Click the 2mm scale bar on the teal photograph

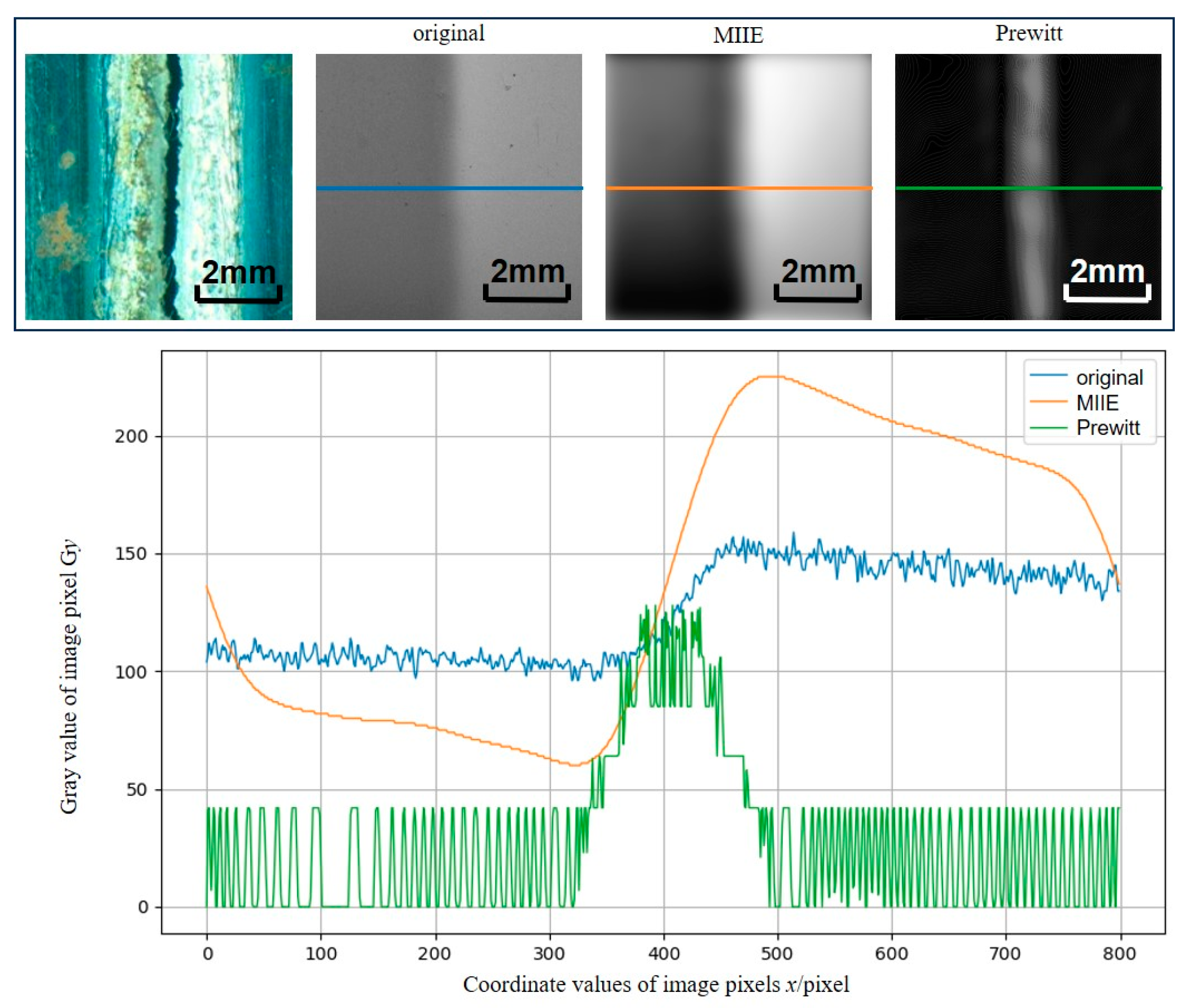[238, 280]
